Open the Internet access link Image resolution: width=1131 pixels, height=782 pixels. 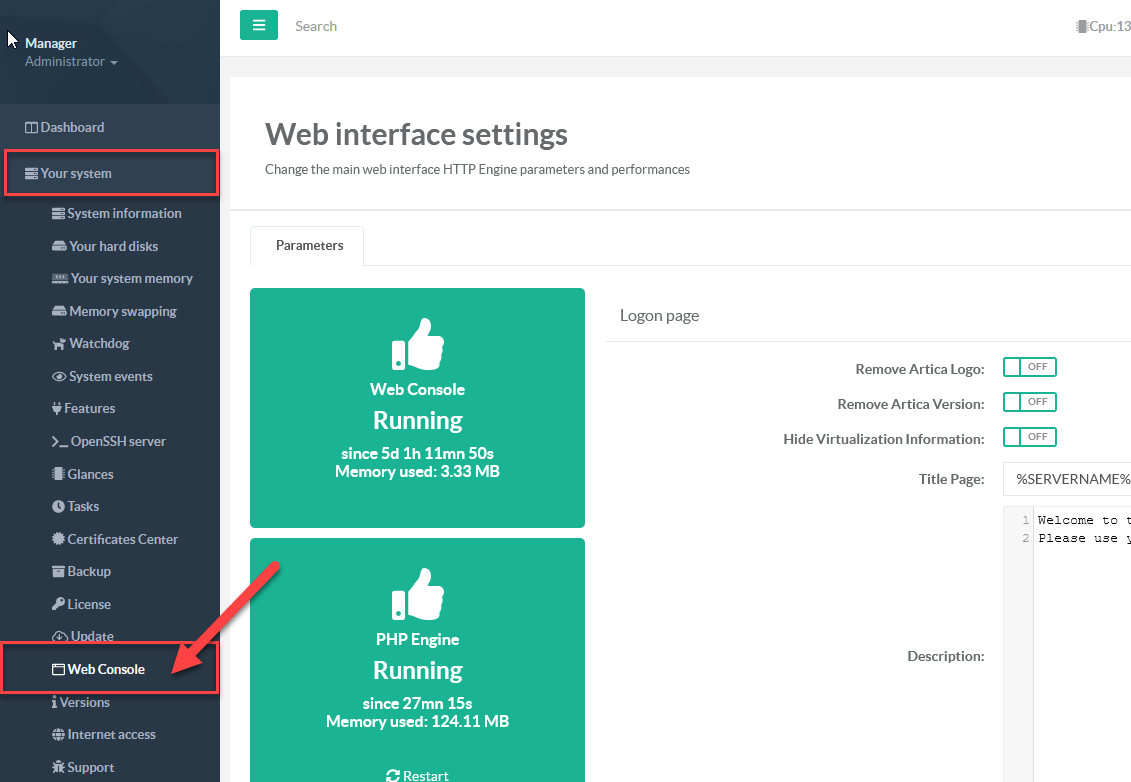click(x=111, y=735)
